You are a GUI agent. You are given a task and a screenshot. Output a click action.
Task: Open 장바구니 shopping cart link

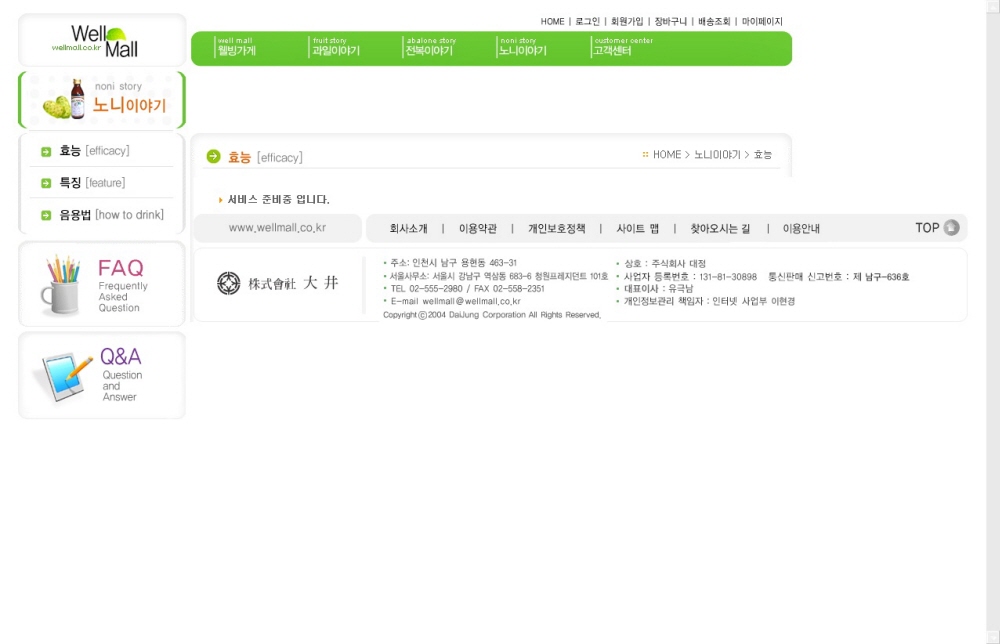(670, 21)
